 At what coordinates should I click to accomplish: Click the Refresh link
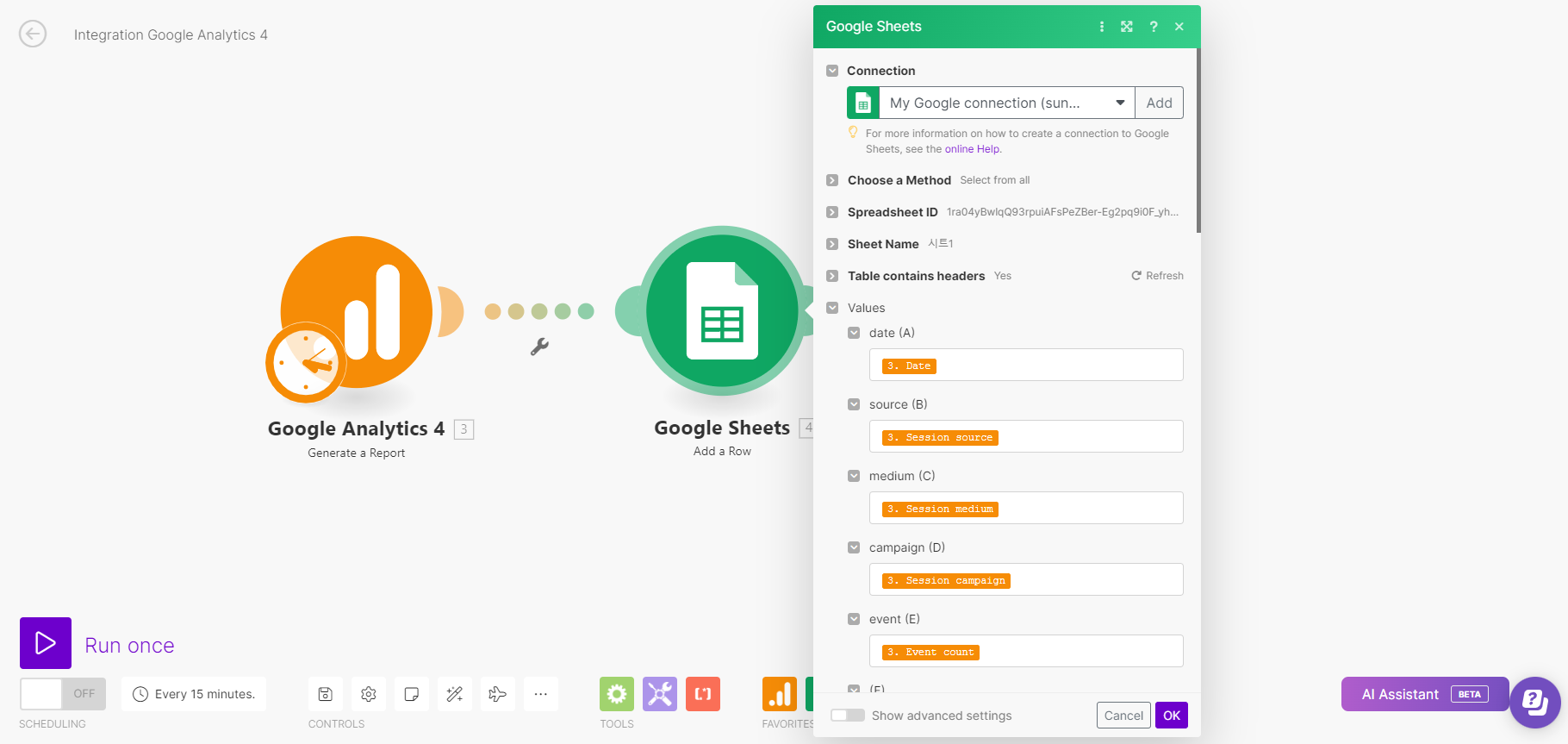pos(1157,276)
